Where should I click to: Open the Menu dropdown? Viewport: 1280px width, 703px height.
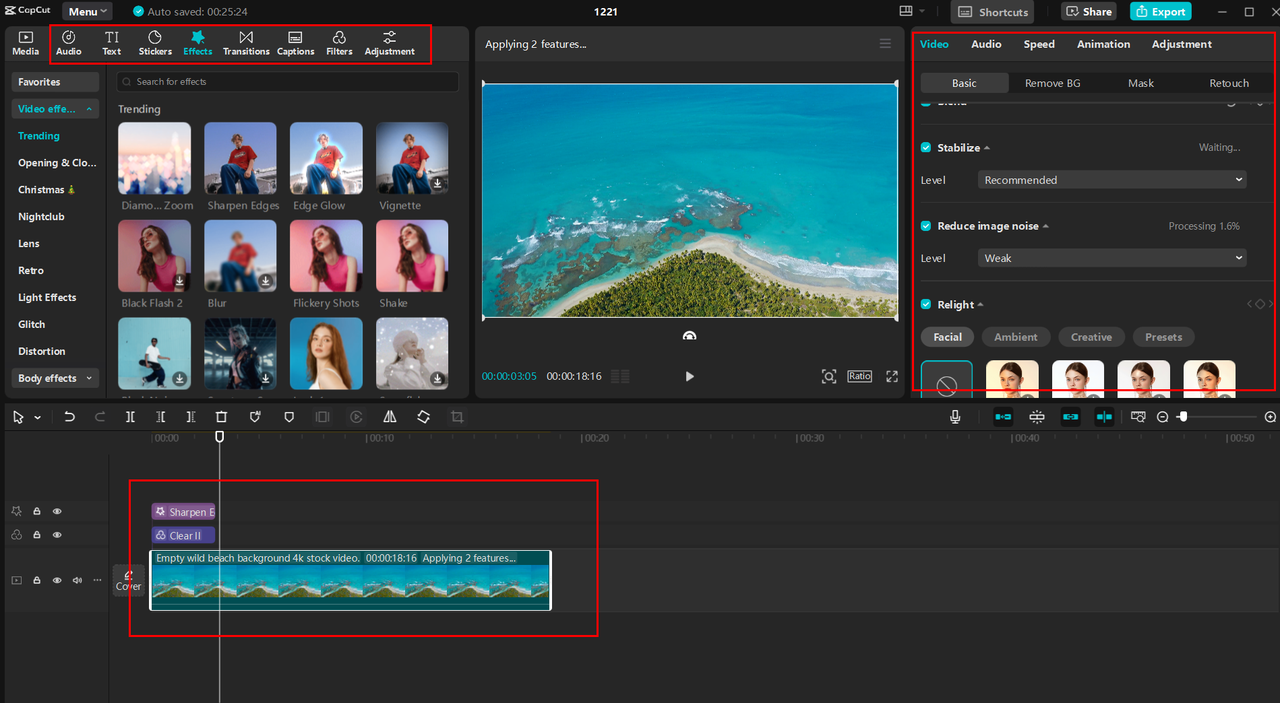(87, 12)
